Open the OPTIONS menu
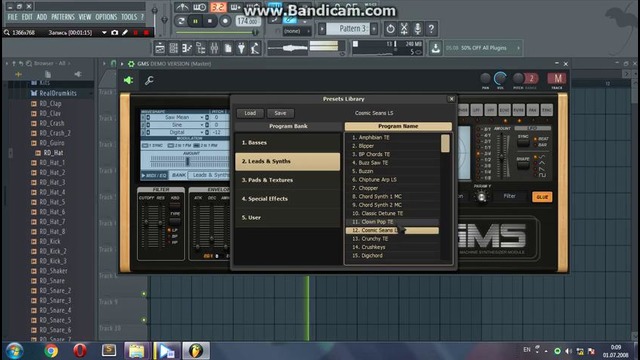Image resolution: width=640 pixels, height=360 pixels. 106,17
